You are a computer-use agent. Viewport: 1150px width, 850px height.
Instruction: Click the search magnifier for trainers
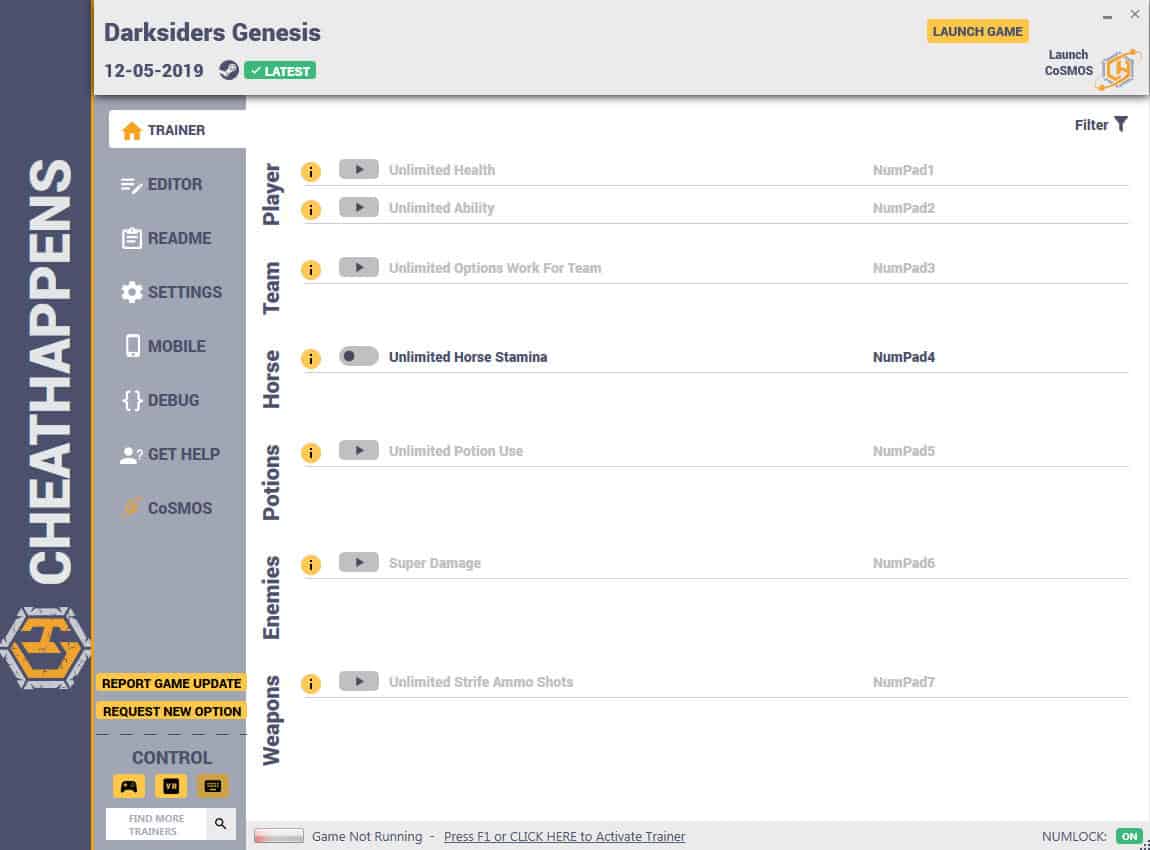point(220,824)
